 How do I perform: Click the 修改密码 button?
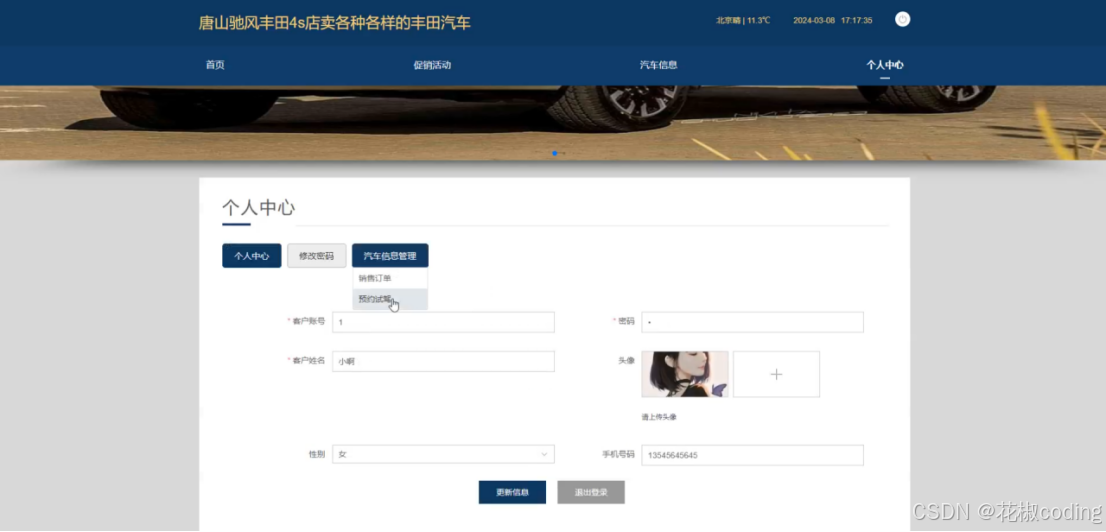tap(317, 255)
